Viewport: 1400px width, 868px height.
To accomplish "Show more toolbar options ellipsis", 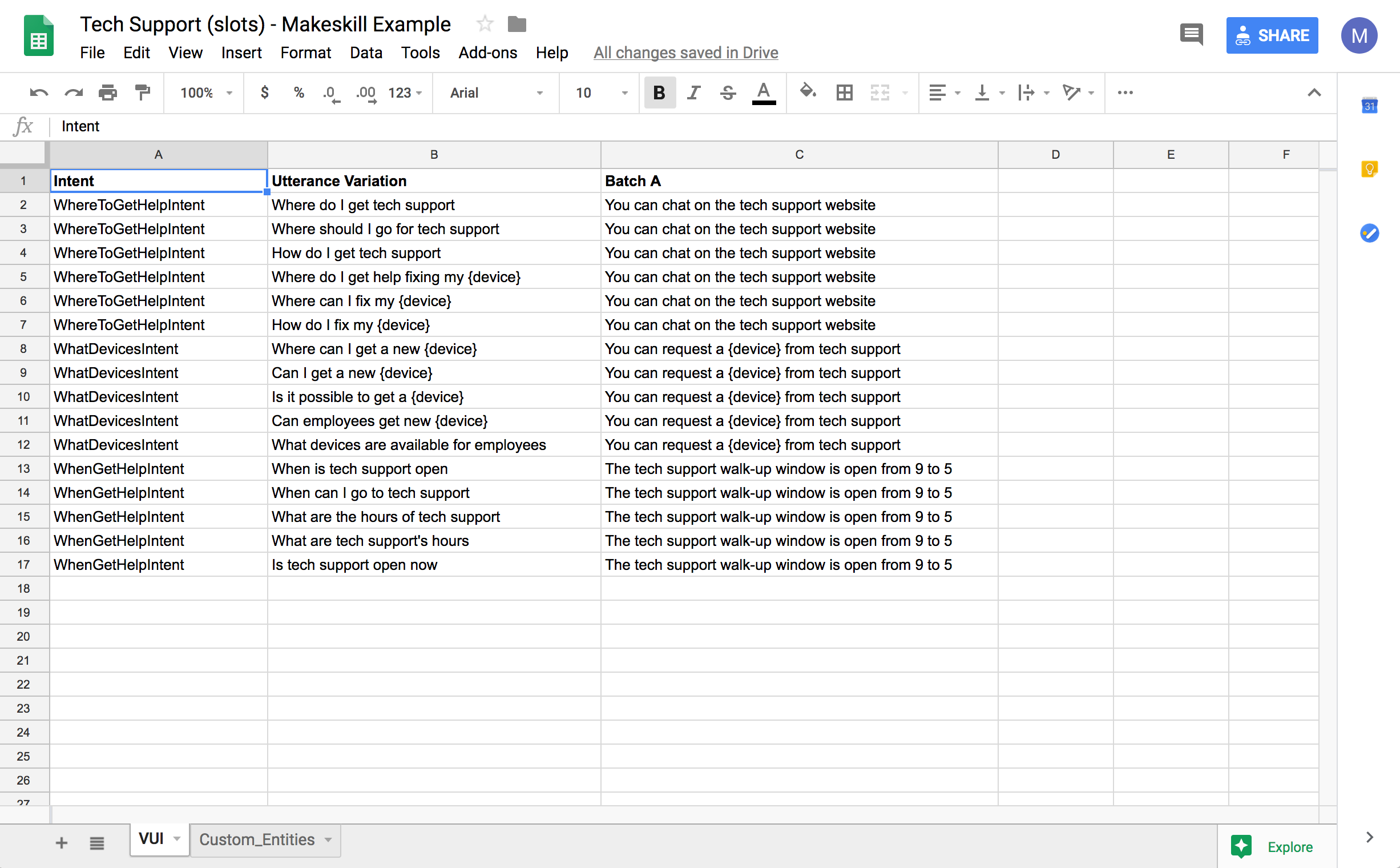I will click(1125, 93).
